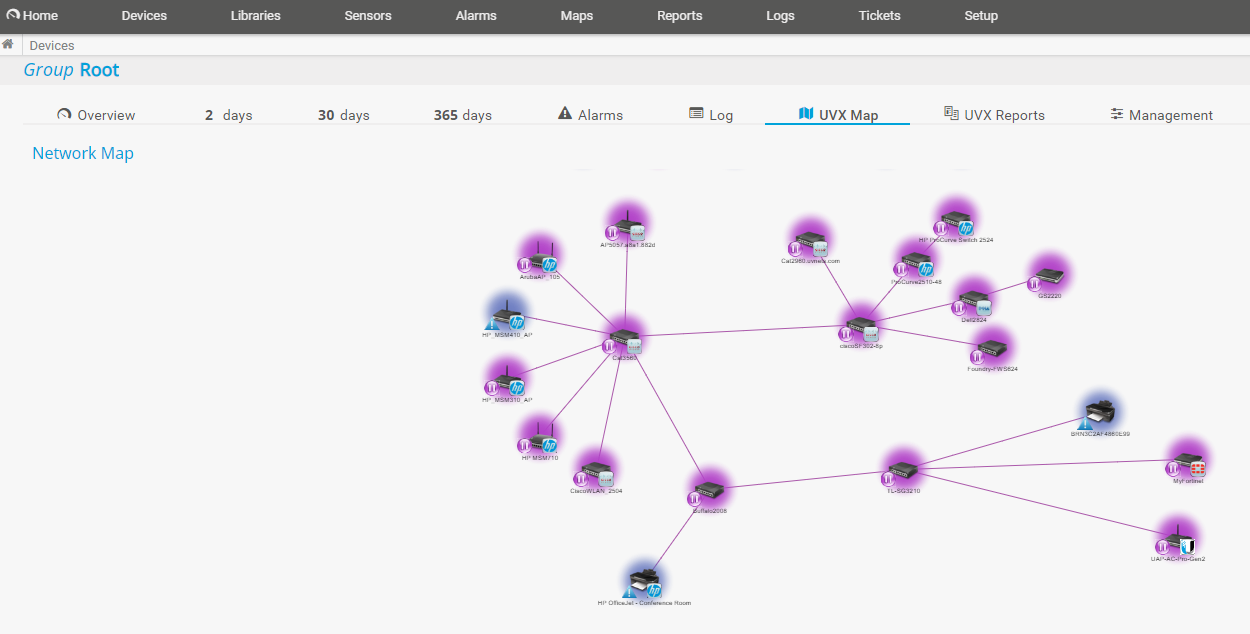Open the ciscoSF302-8p switch node
The height and width of the screenshot is (634, 1250).
tap(861, 326)
